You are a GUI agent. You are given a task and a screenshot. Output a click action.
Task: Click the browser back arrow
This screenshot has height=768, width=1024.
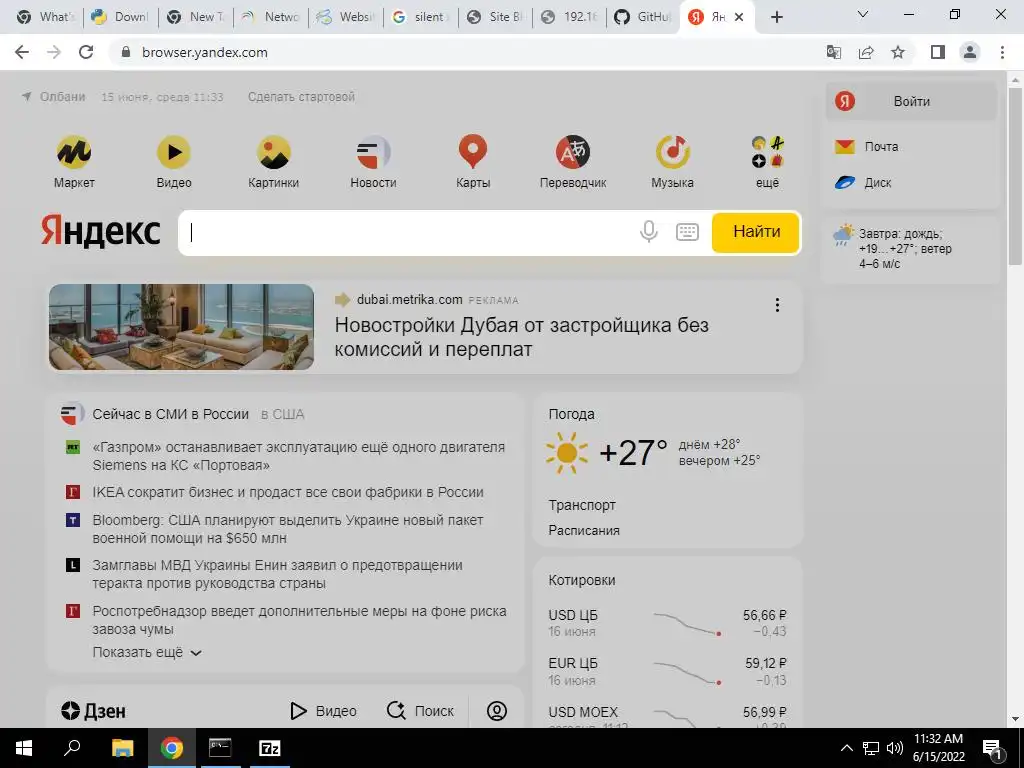tap(22, 52)
